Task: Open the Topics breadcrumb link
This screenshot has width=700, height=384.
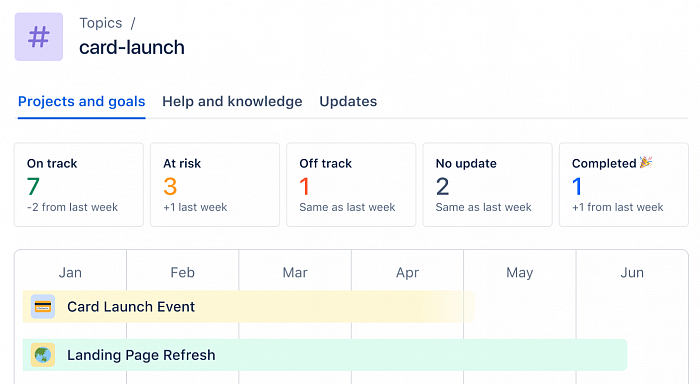Action: click(101, 23)
